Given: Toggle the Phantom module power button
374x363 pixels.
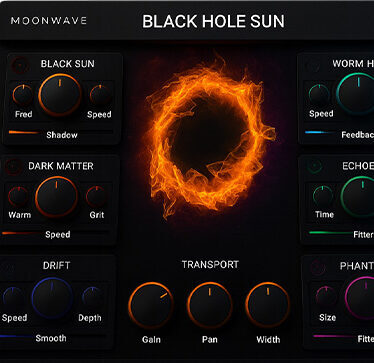Looking at the screenshot, I should pos(318,267).
